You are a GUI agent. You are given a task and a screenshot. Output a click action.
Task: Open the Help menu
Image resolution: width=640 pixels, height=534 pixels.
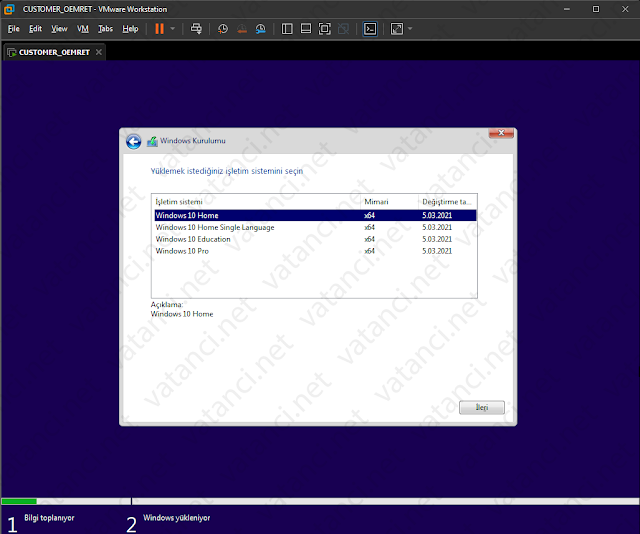click(x=130, y=29)
